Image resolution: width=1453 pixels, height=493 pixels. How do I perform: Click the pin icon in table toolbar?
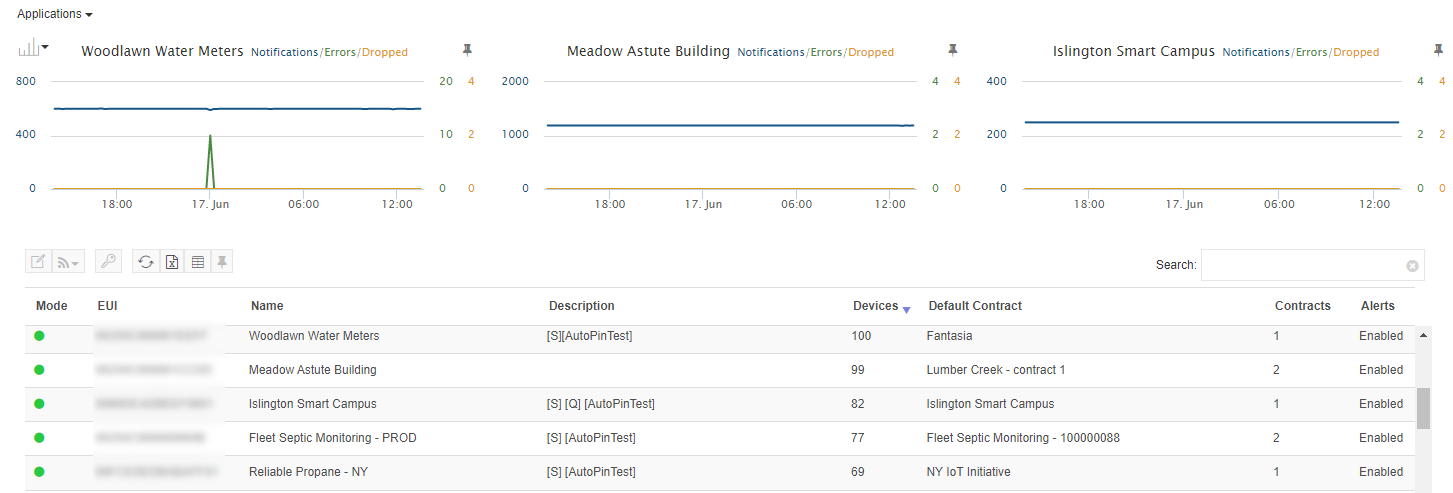coord(222,262)
